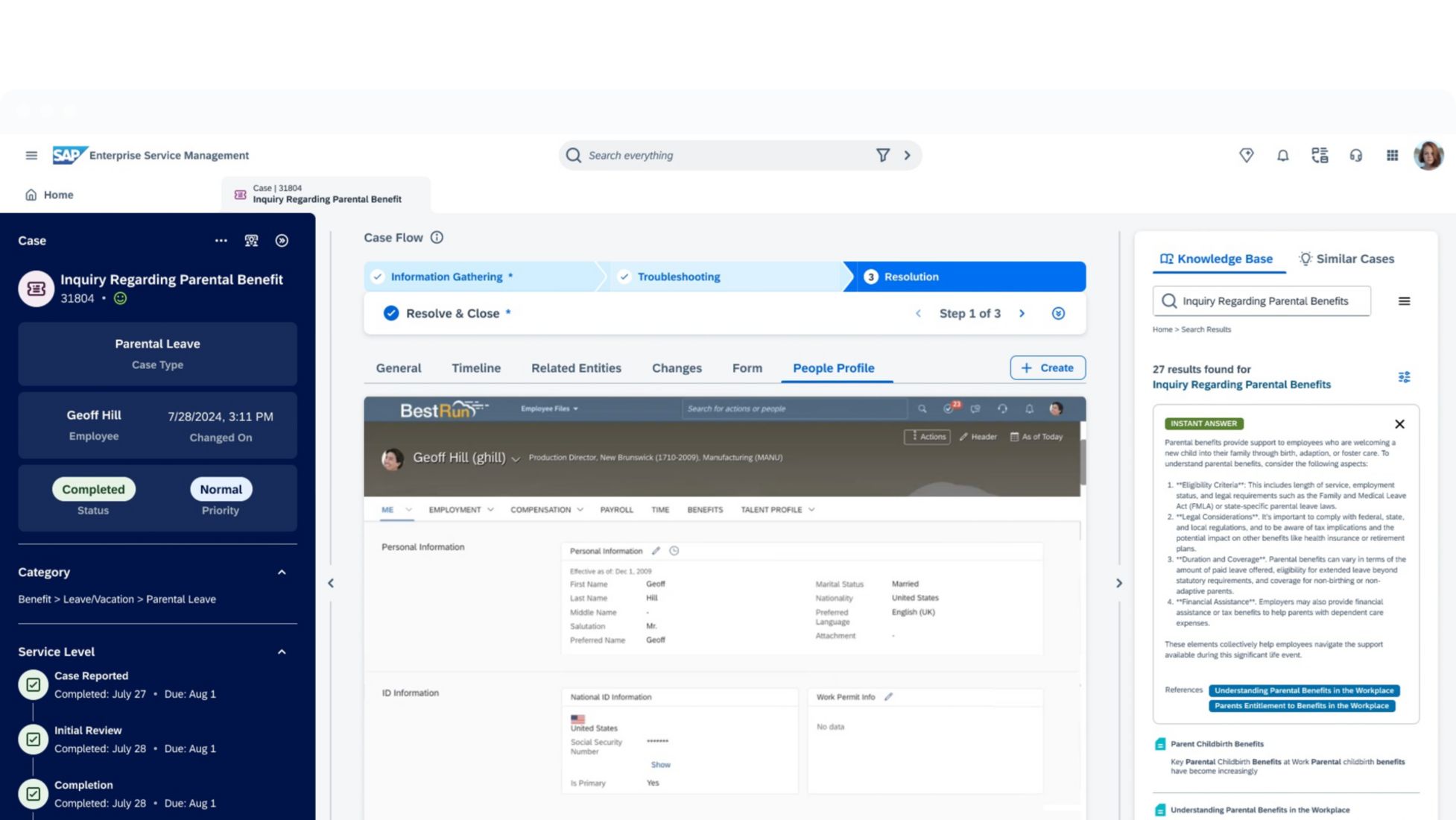Open the headset support icon
Image resolution: width=1456 pixels, height=820 pixels.
(x=1355, y=155)
